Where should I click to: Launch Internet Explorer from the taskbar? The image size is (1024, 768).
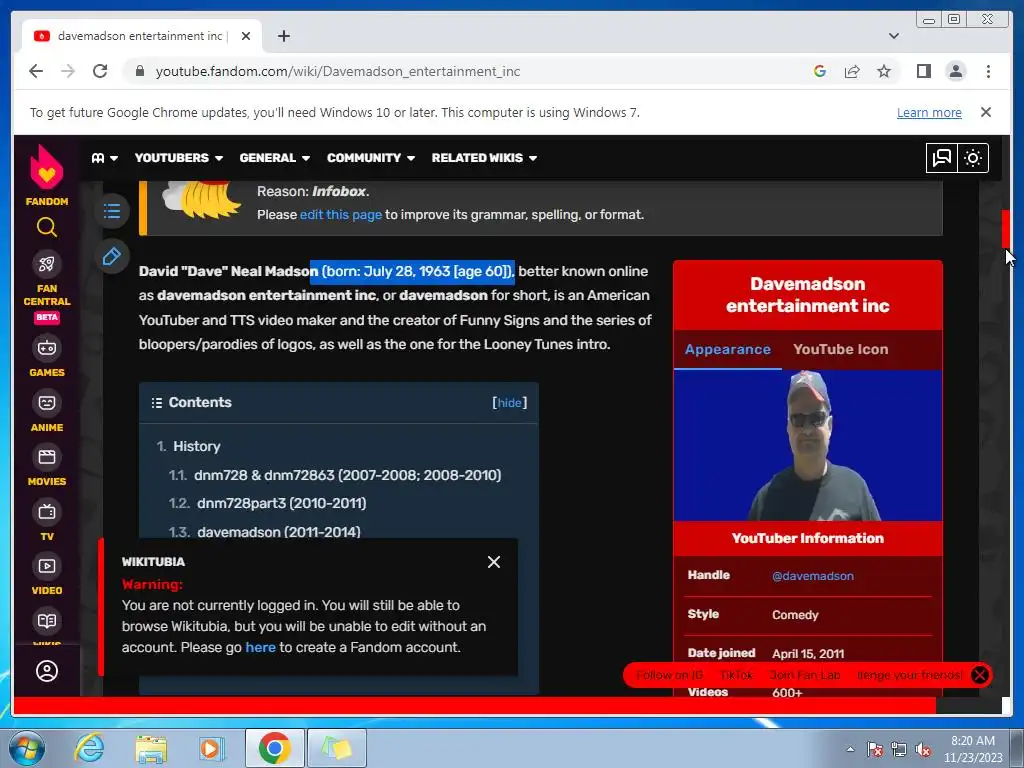89,748
